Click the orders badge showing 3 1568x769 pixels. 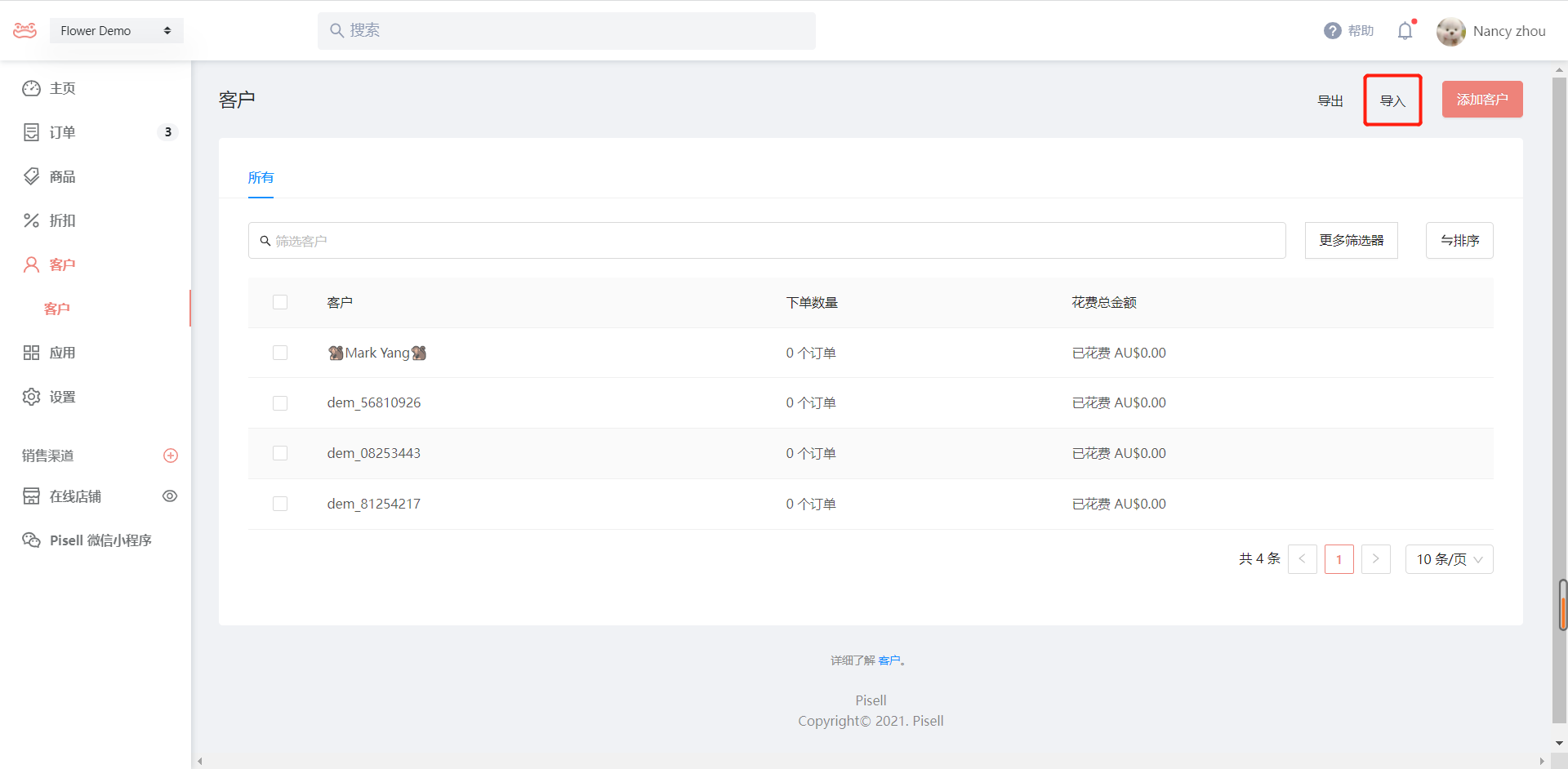167,132
